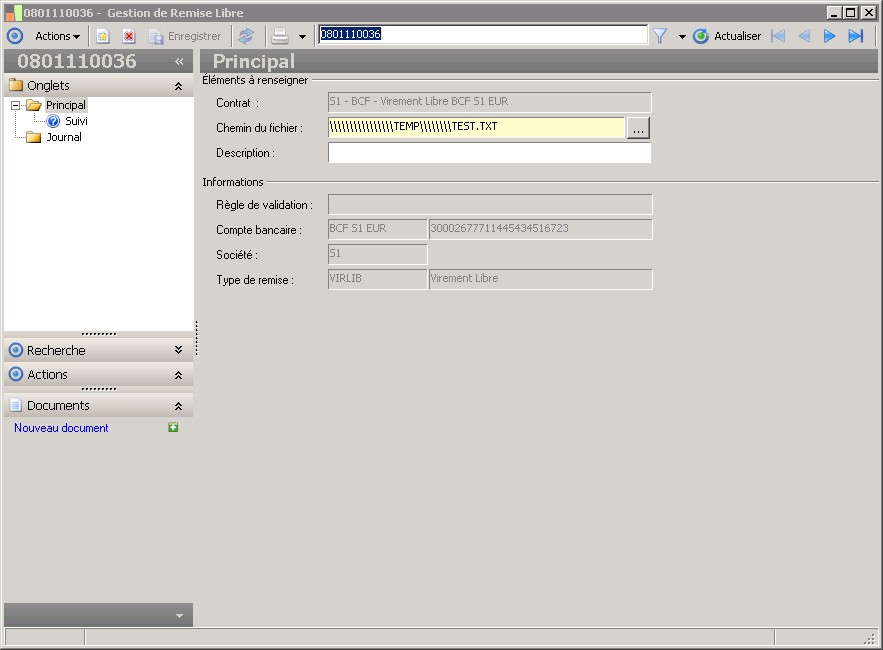This screenshot has width=883, height=650.
Task: Create a new record with the New icon
Action: click(x=102, y=36)
